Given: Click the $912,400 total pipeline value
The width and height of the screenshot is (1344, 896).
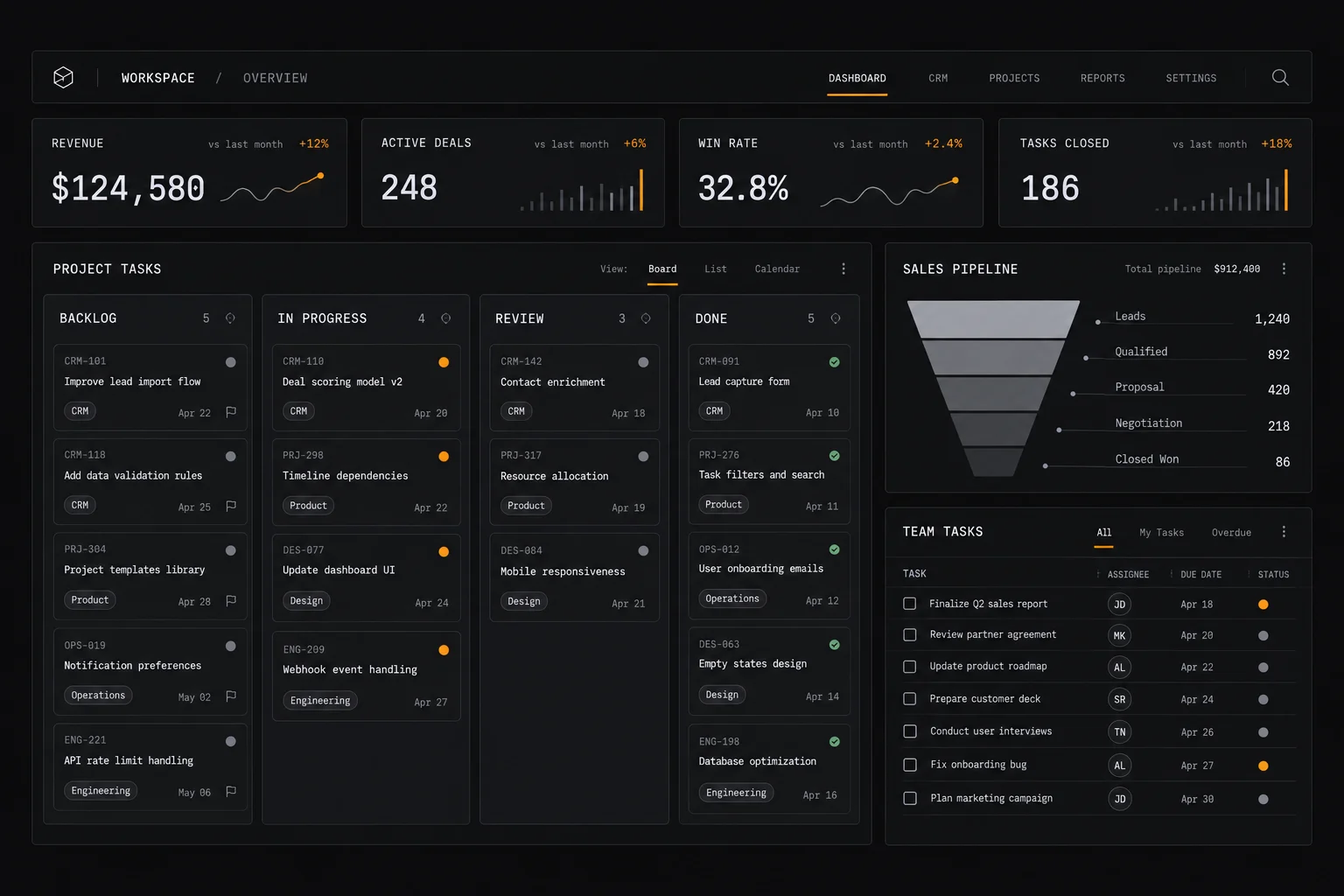Looking at the screenshot, I should point(1237,269).
